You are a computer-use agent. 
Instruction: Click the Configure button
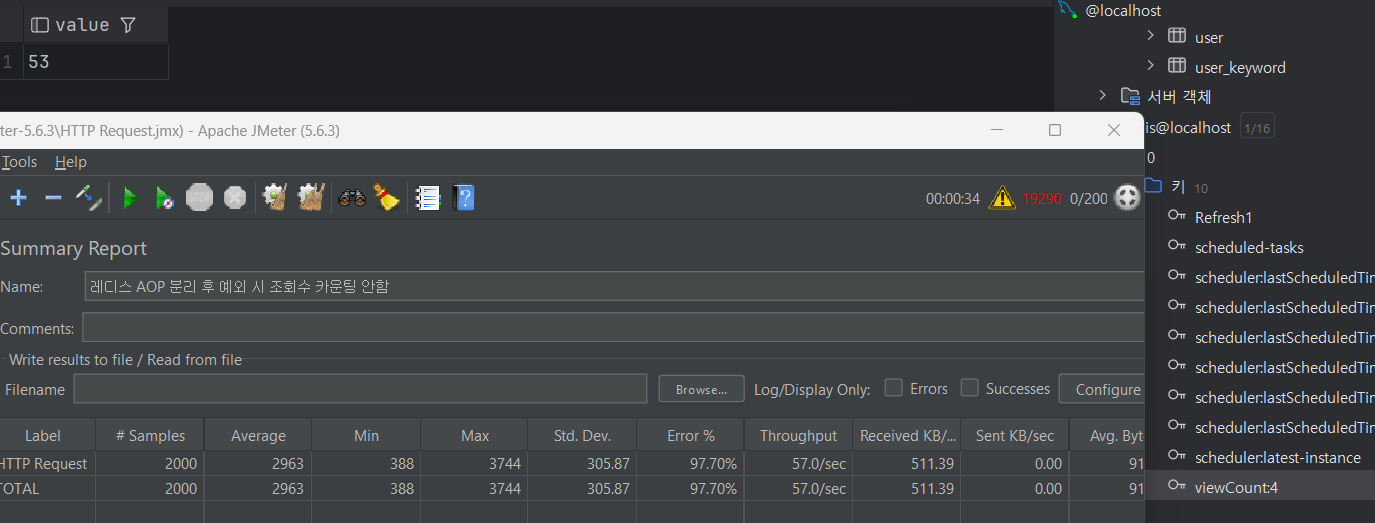point(1101,389)
